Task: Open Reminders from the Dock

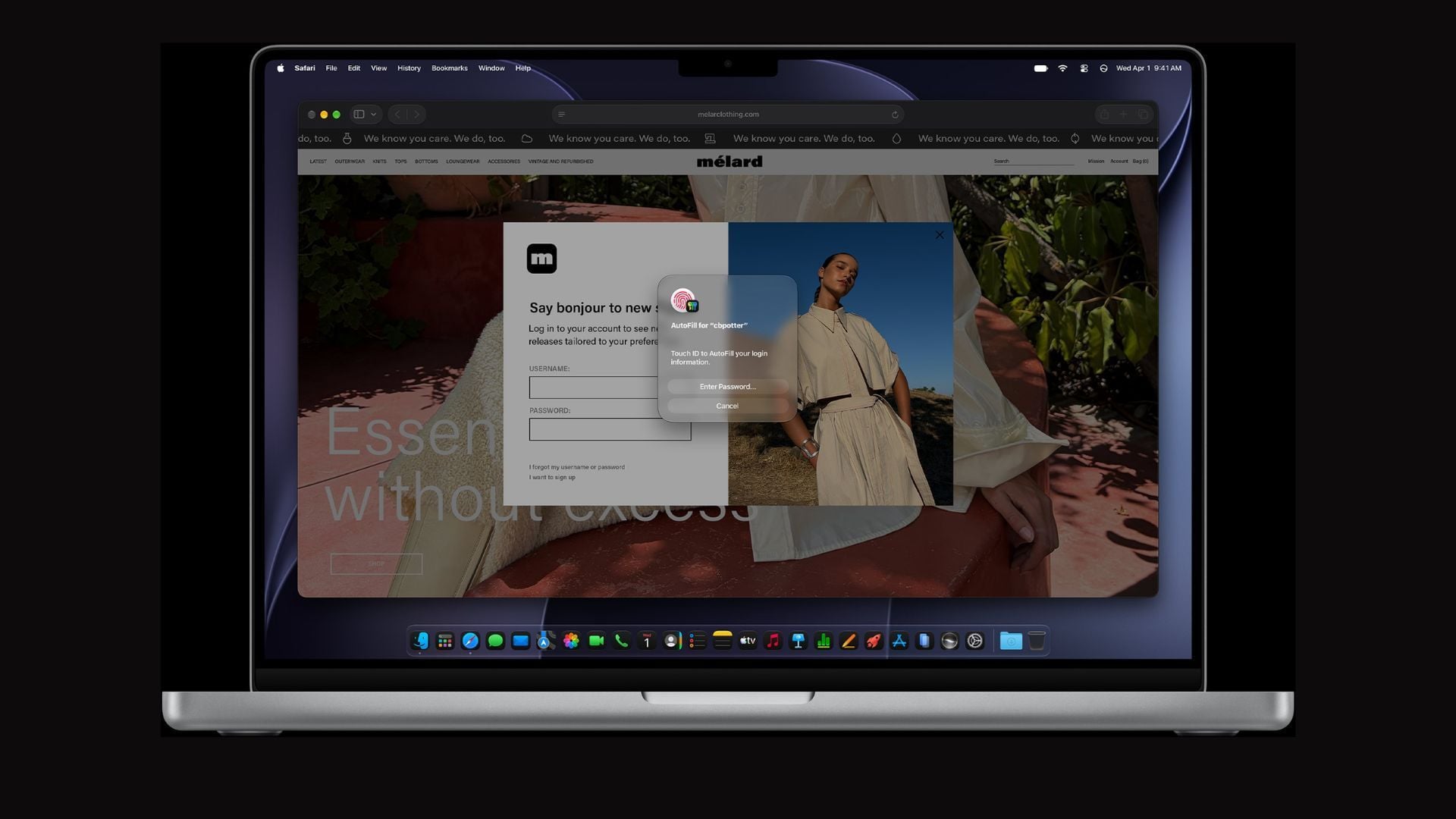Action: tap(697, 642)
